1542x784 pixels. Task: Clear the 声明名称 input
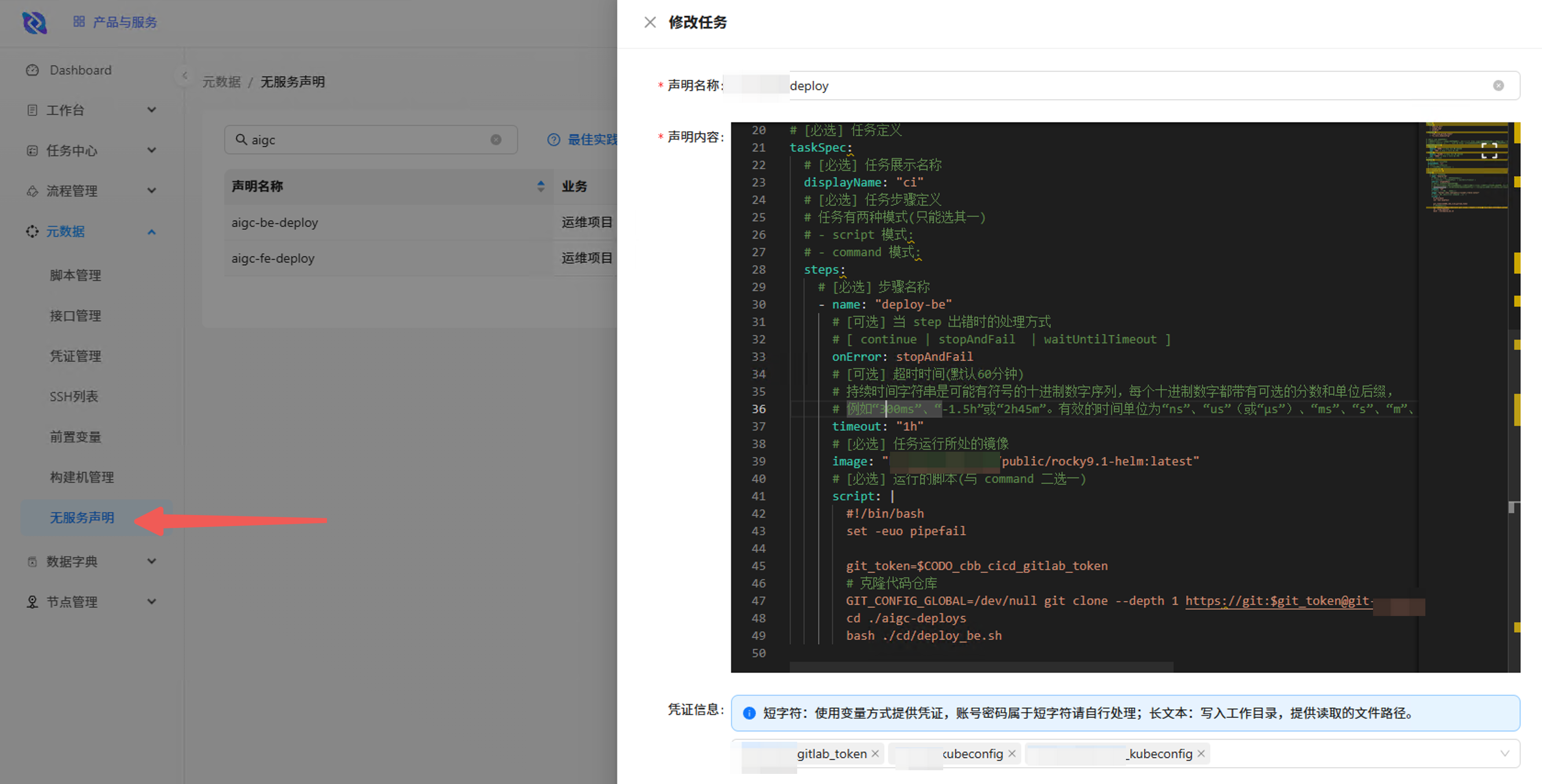pos(1498,85)
